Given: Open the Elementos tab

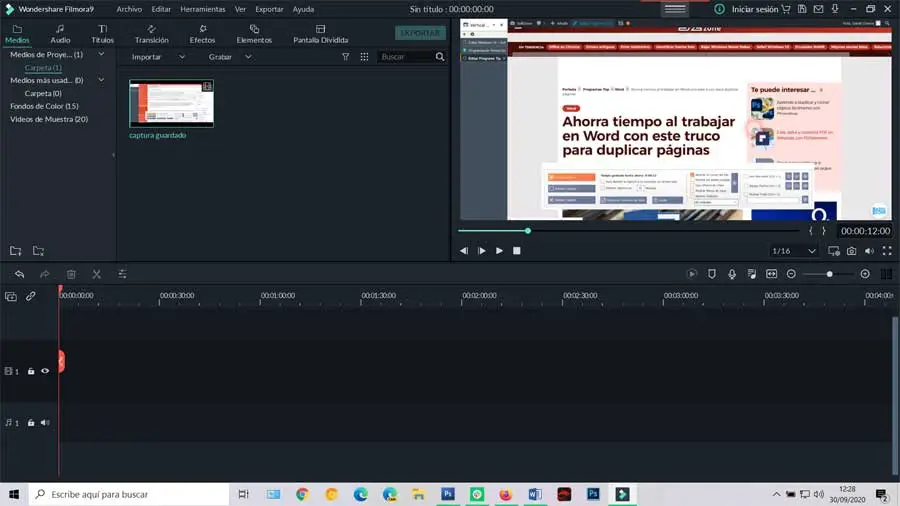Looking at the screenshot, I should (x=254, y=34).
